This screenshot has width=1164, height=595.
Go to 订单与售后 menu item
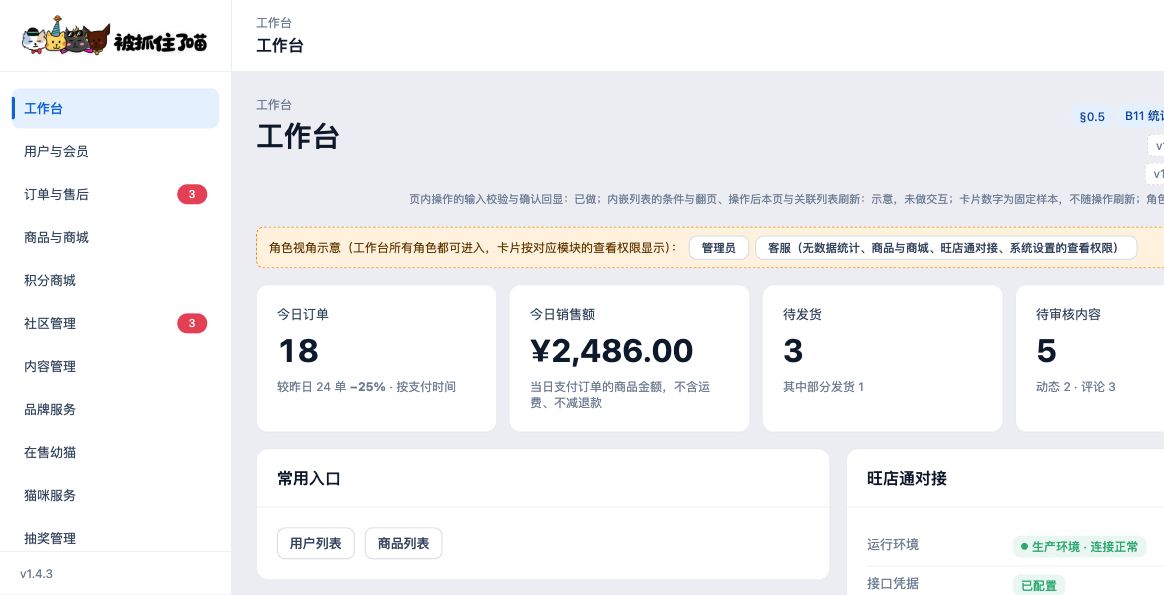[x=115, y=194]
